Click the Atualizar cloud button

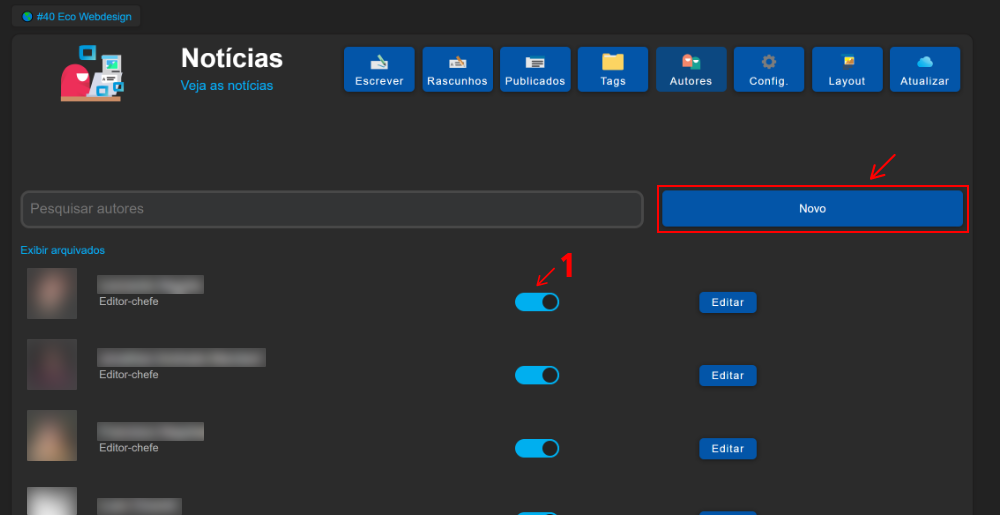click(925, 69)
